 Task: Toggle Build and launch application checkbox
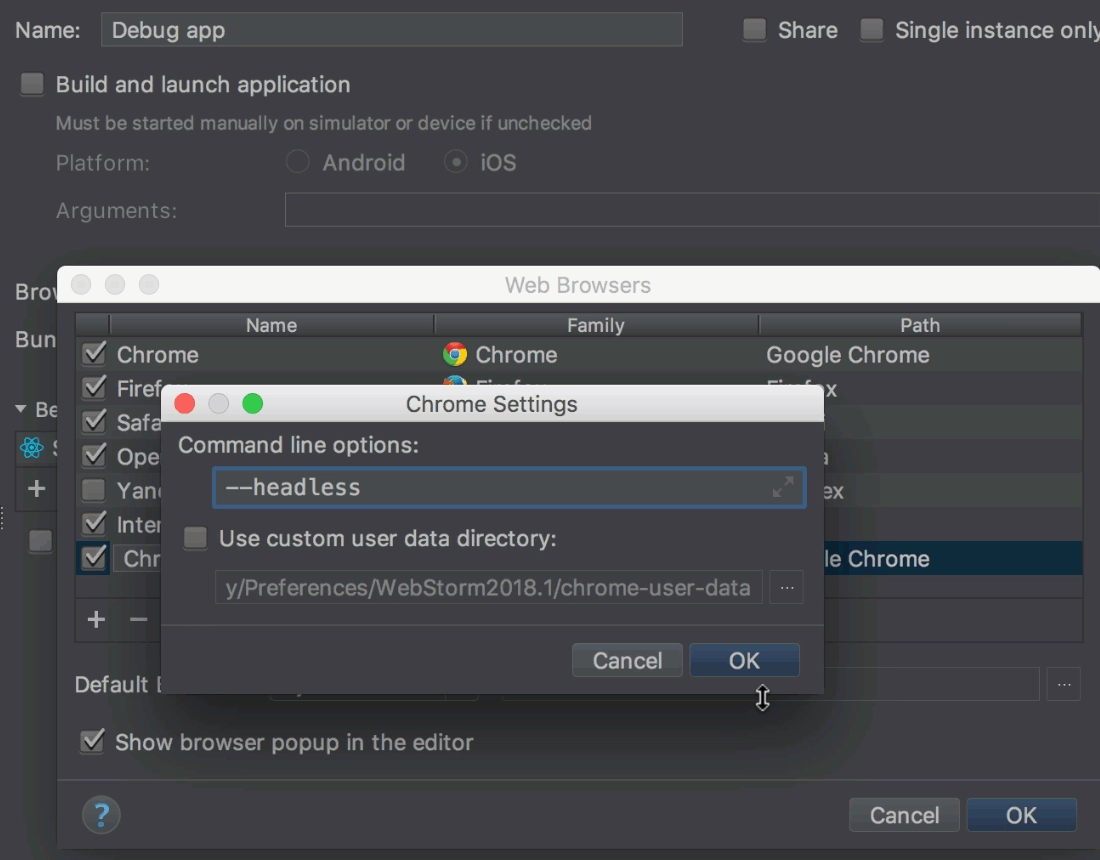[x=32, y=84]
